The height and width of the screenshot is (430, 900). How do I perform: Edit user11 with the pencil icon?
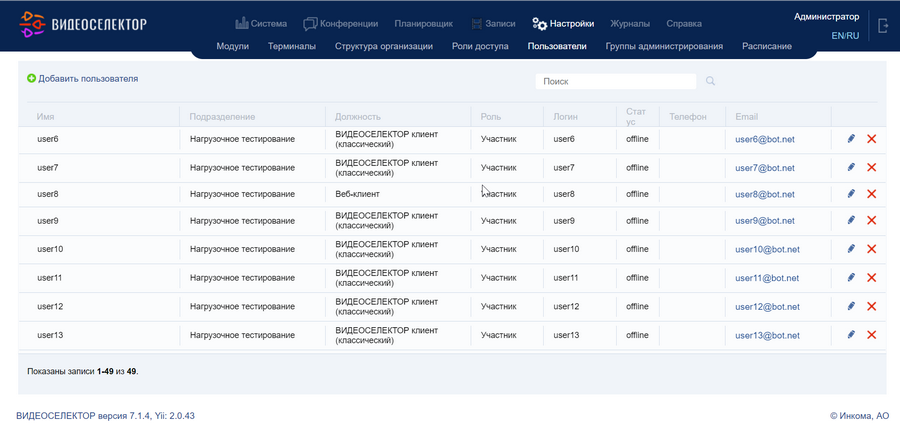[x=851, y=278]
